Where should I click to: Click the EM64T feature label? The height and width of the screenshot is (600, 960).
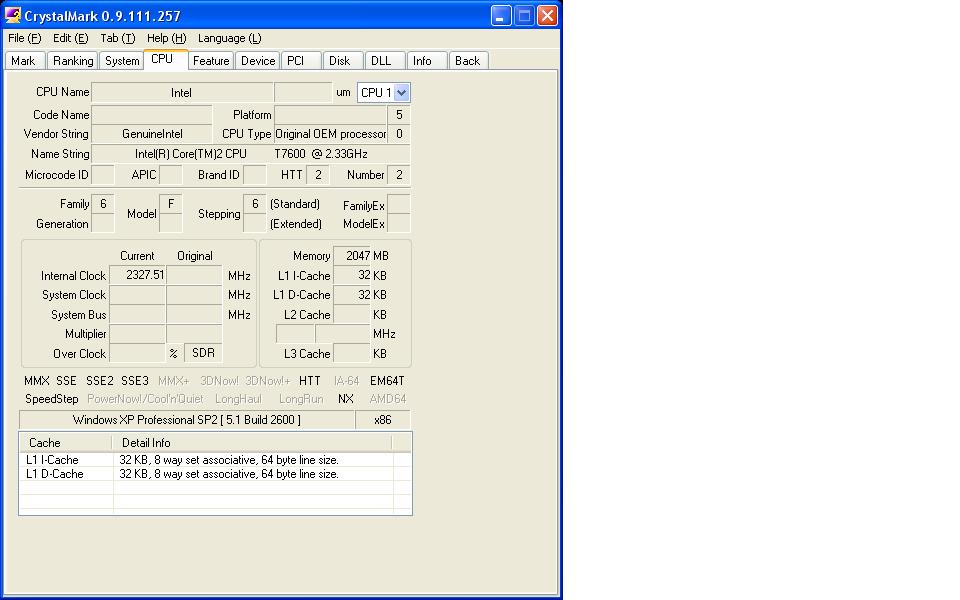point(387,381)
